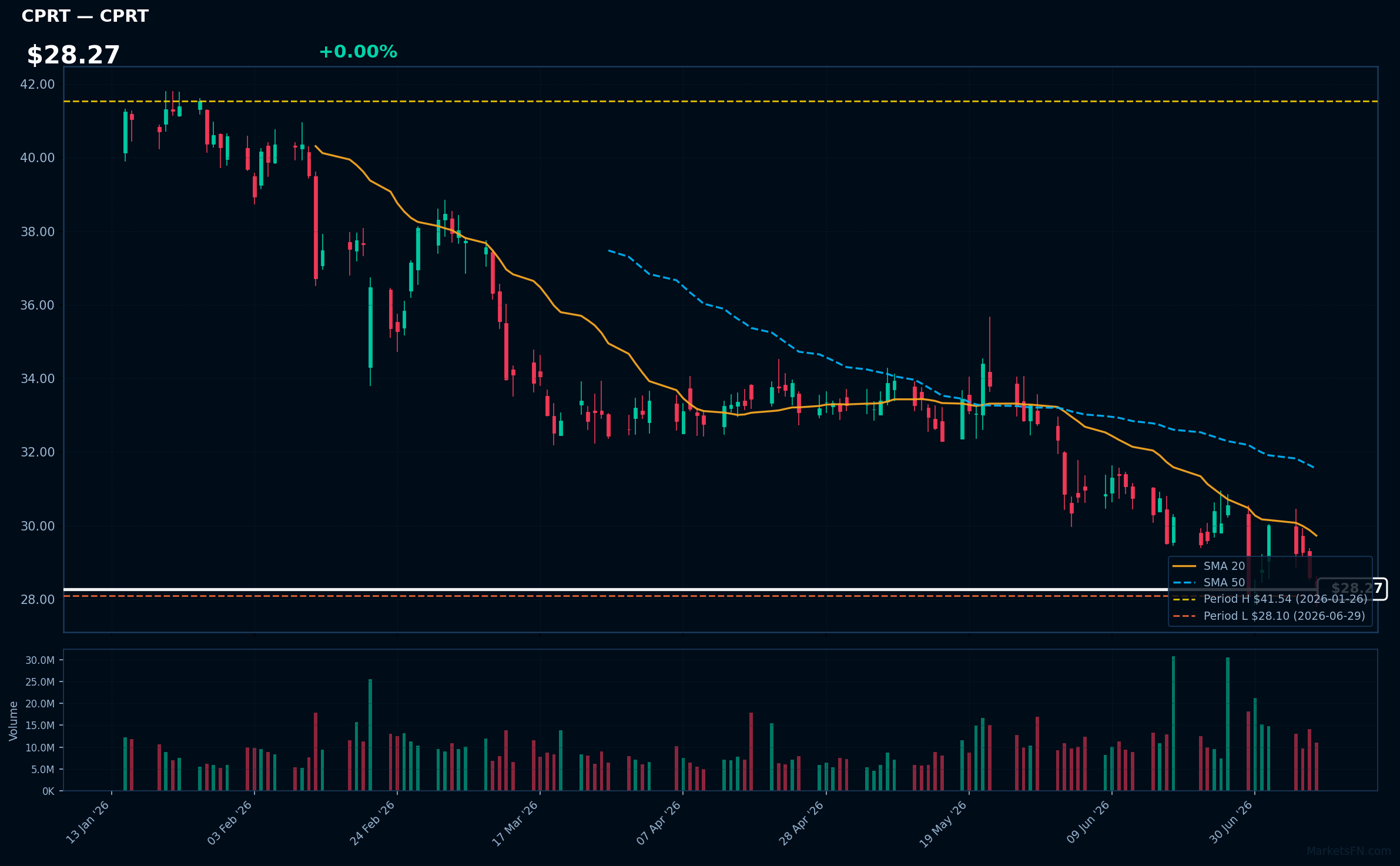Click the SMA 50 legend entry
Image resolution: width=1400 pixels, height=866 pixels.
click(x=1208, y=582)
